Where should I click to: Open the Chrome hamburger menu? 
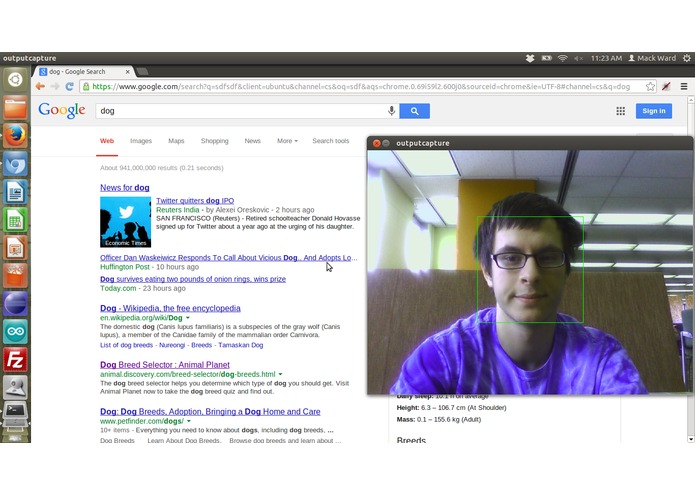point(684,86)
